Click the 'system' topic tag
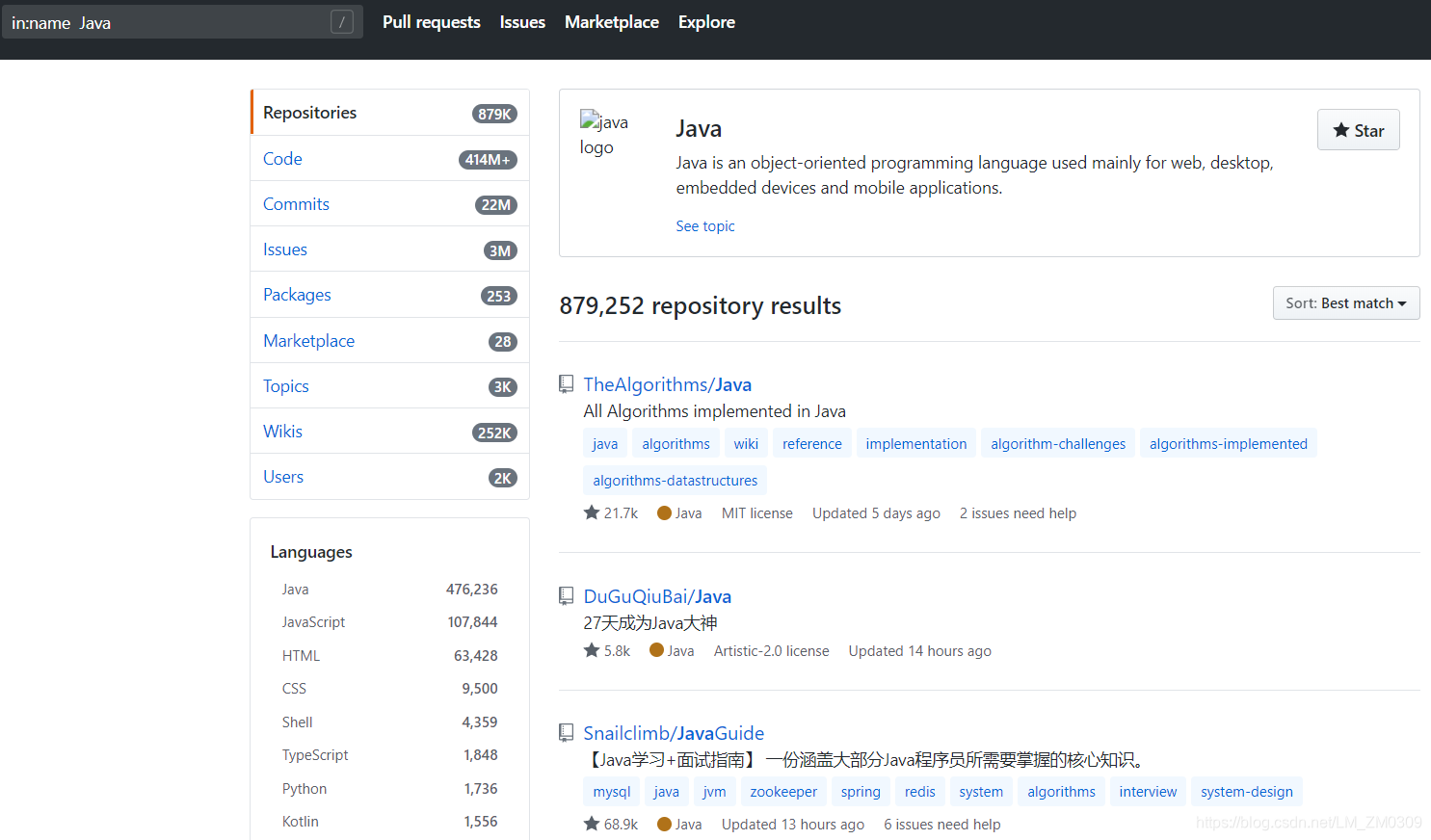The image size is (1431, 840). 981,791
